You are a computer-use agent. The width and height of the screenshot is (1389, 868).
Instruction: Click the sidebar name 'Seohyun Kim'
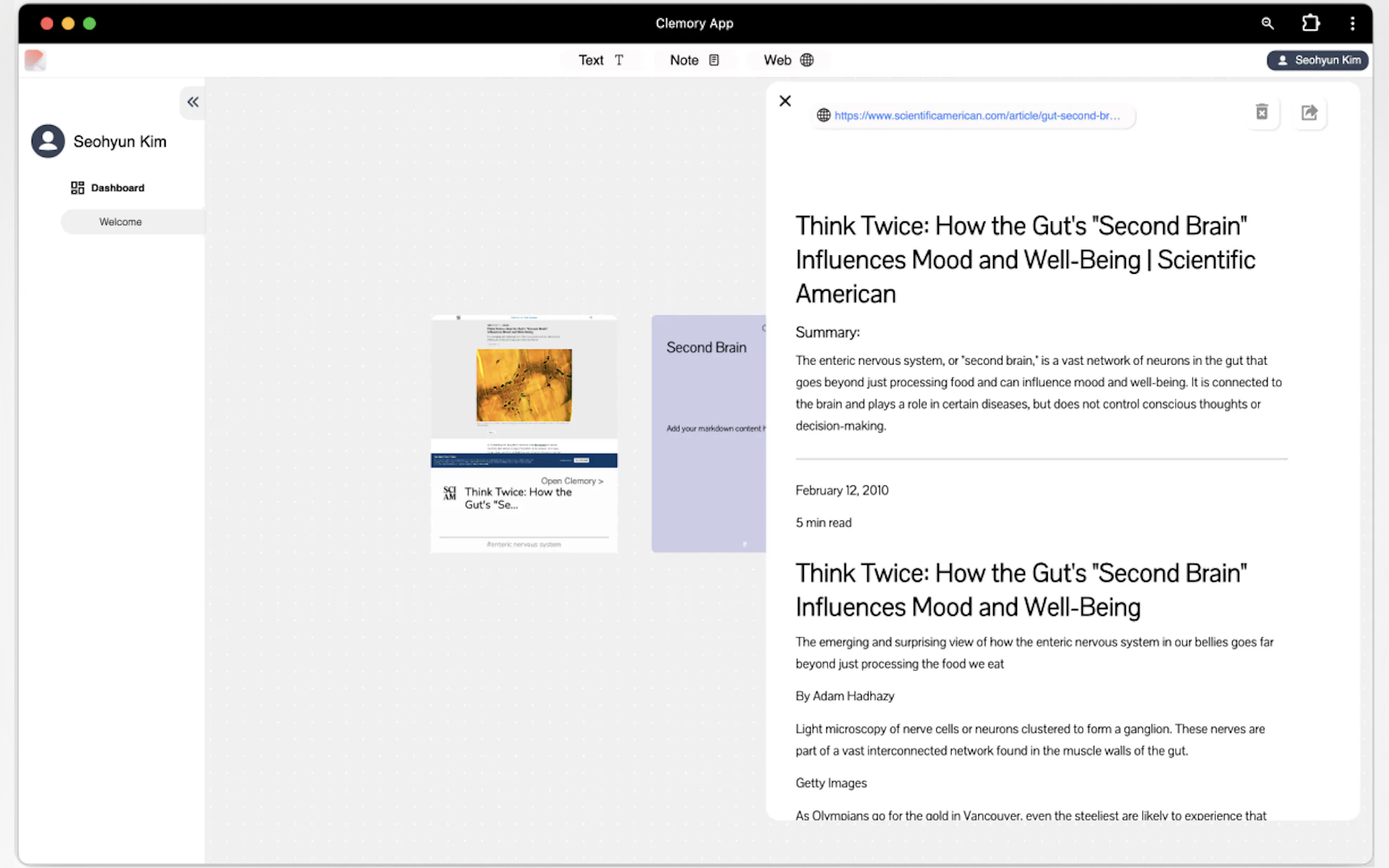[120, 142]
